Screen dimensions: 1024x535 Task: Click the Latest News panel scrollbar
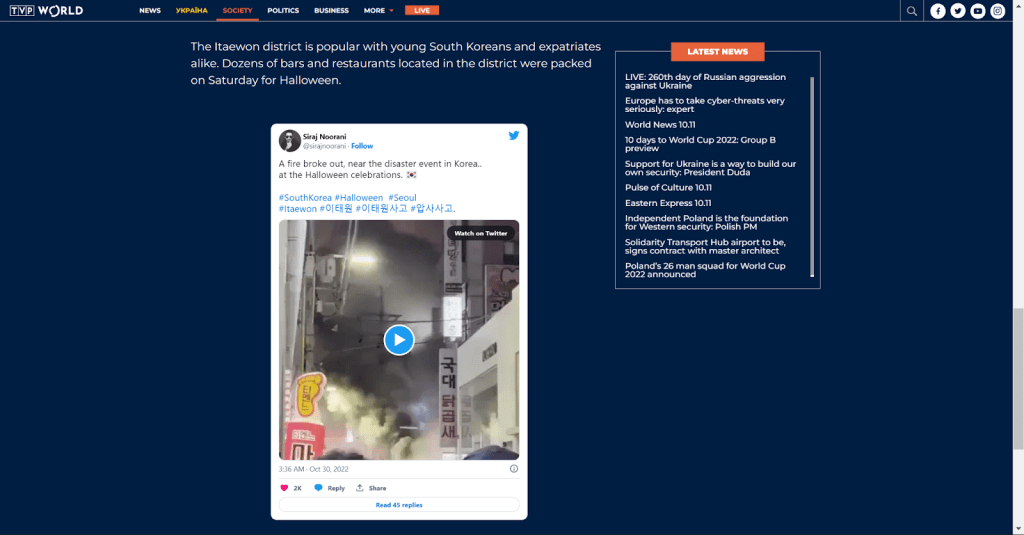point(812,175)
